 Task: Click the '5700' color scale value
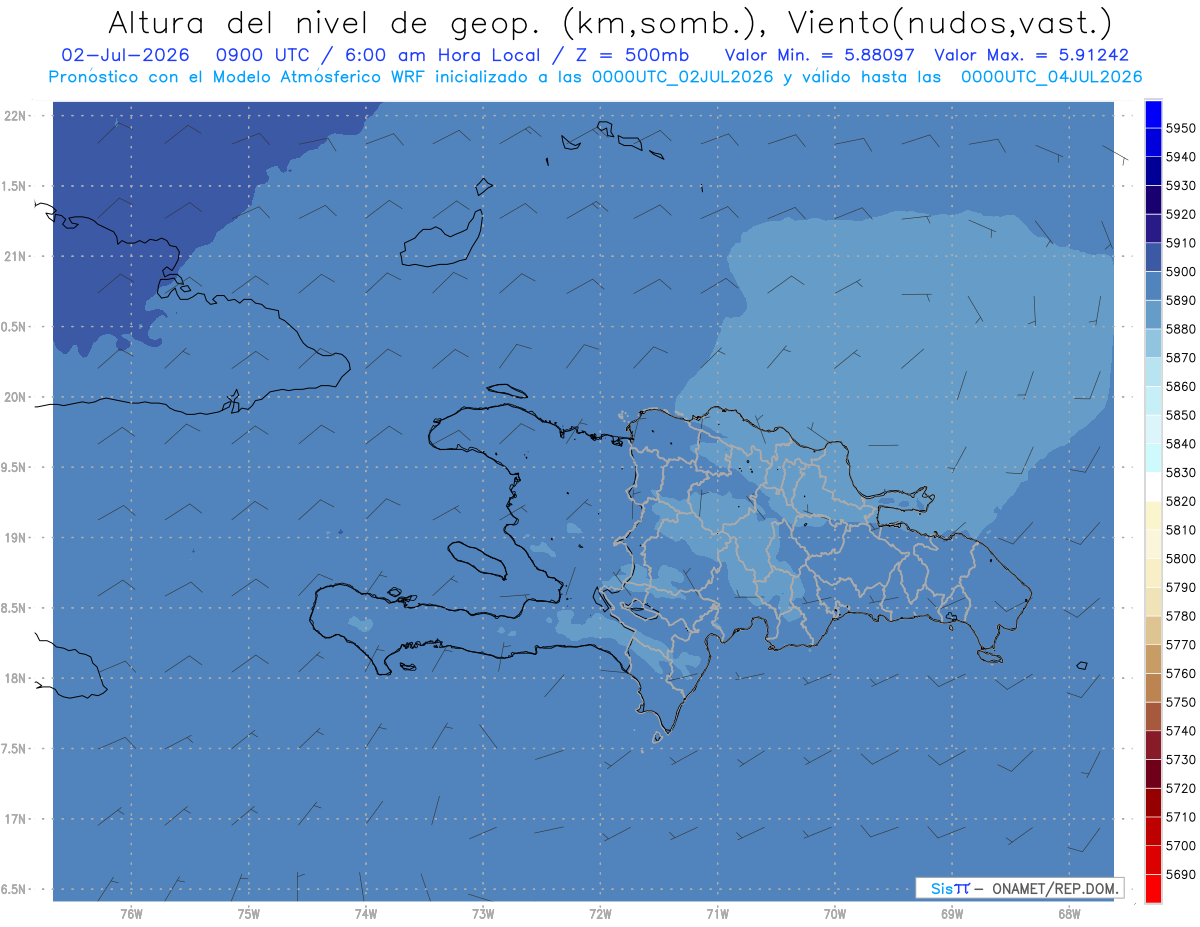[1180, 846]
